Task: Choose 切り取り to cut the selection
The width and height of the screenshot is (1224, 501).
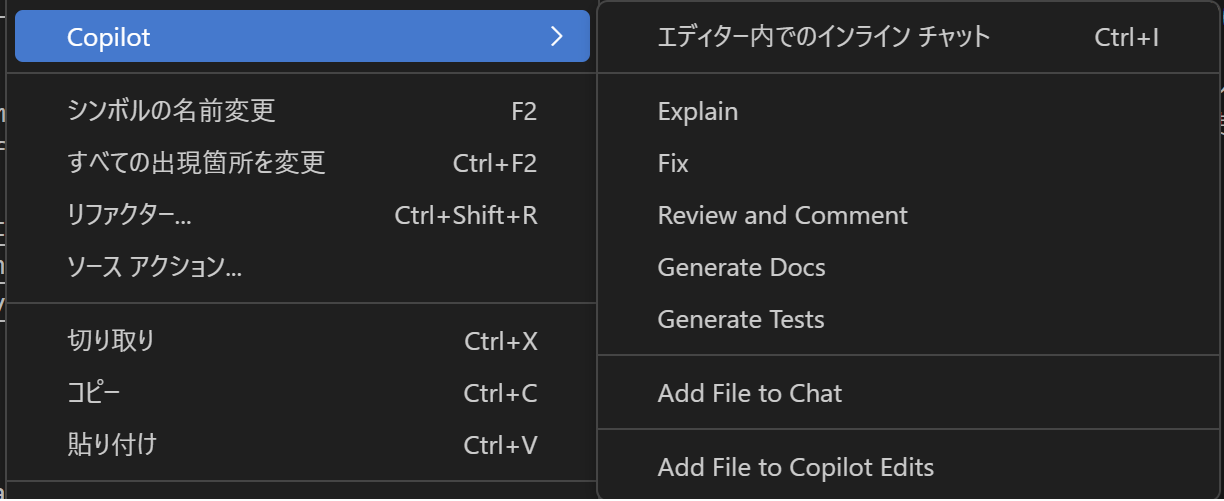Action: pos(111,341)
